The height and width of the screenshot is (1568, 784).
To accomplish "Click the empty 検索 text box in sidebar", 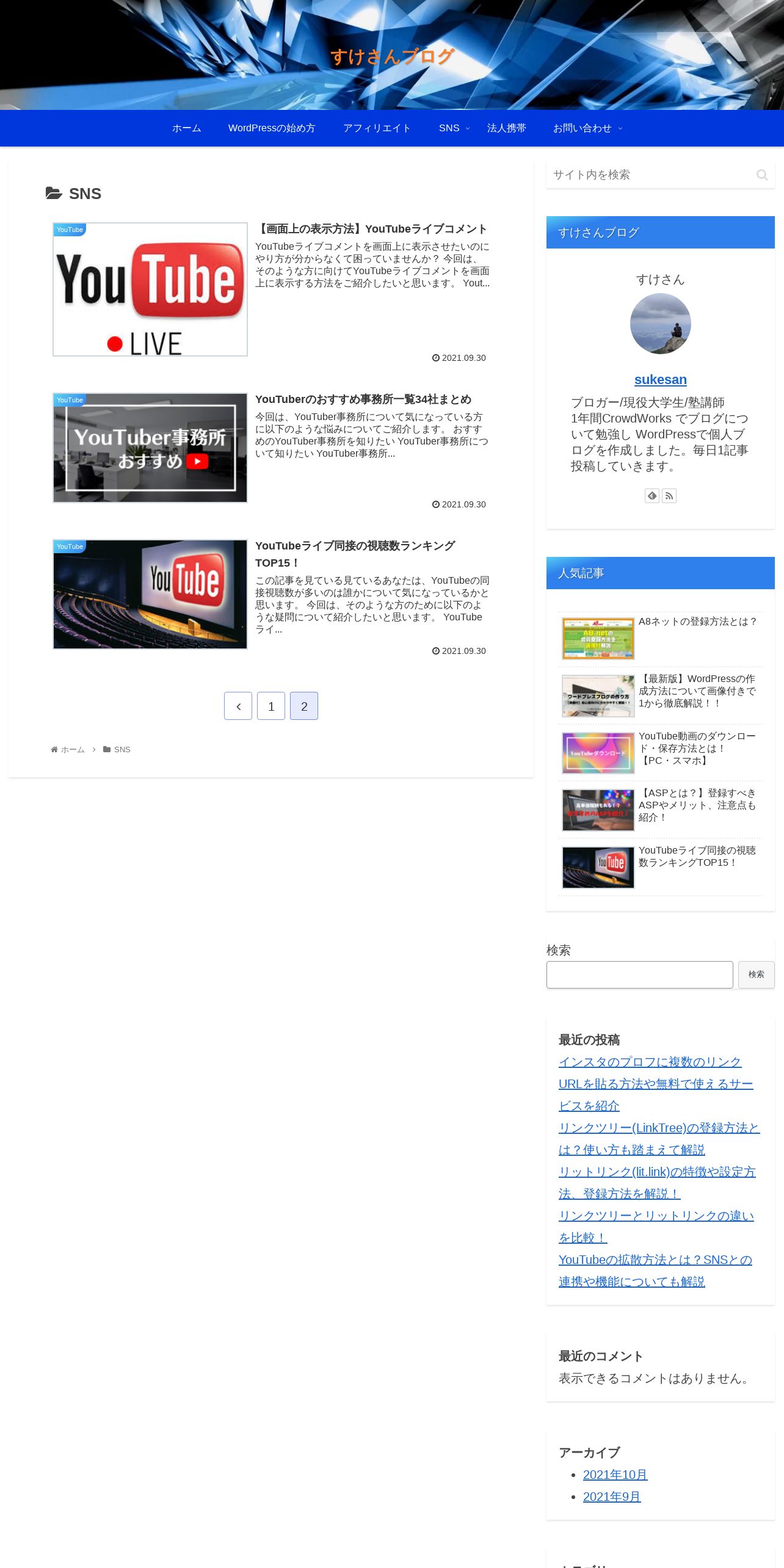I will point(639,975).
